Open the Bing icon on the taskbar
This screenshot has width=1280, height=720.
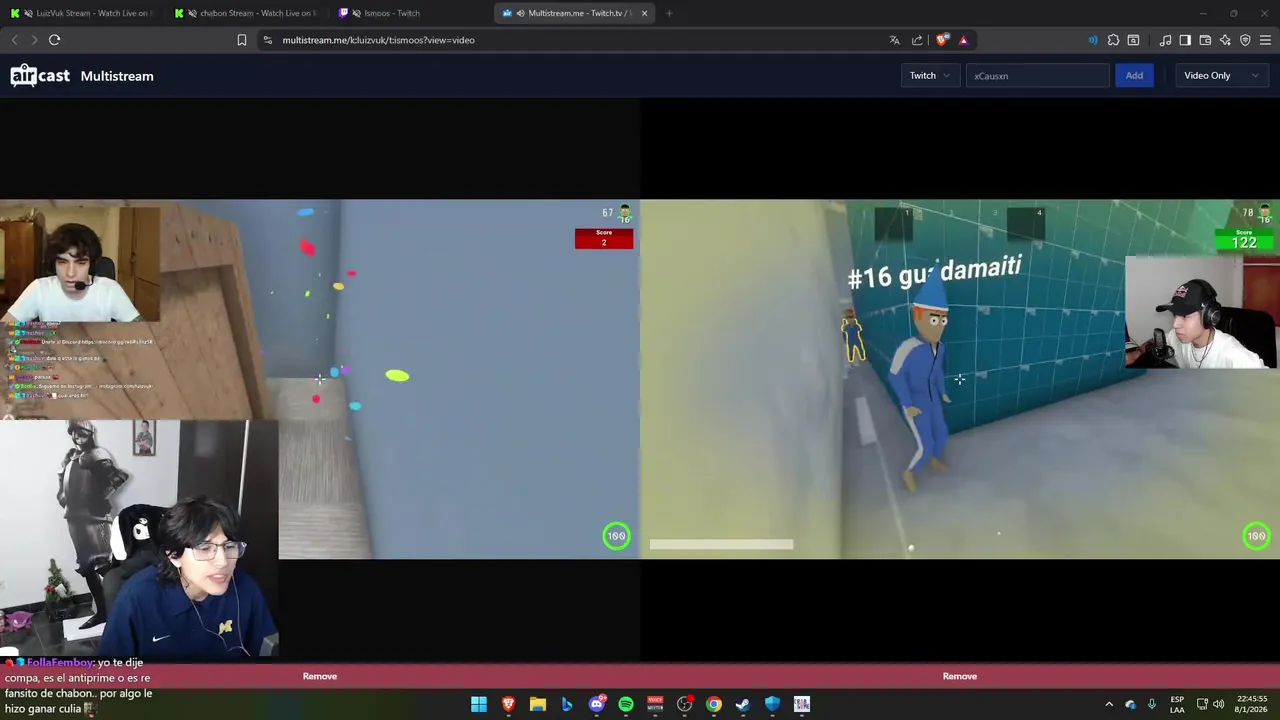567,704
